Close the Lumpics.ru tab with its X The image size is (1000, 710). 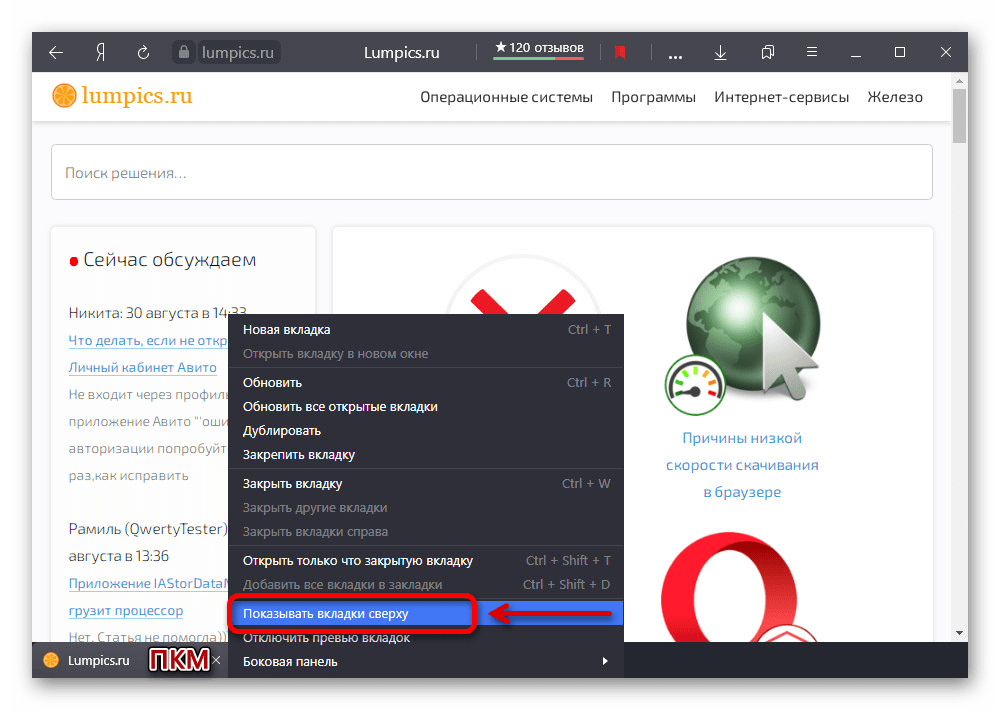tap(216, 660)
